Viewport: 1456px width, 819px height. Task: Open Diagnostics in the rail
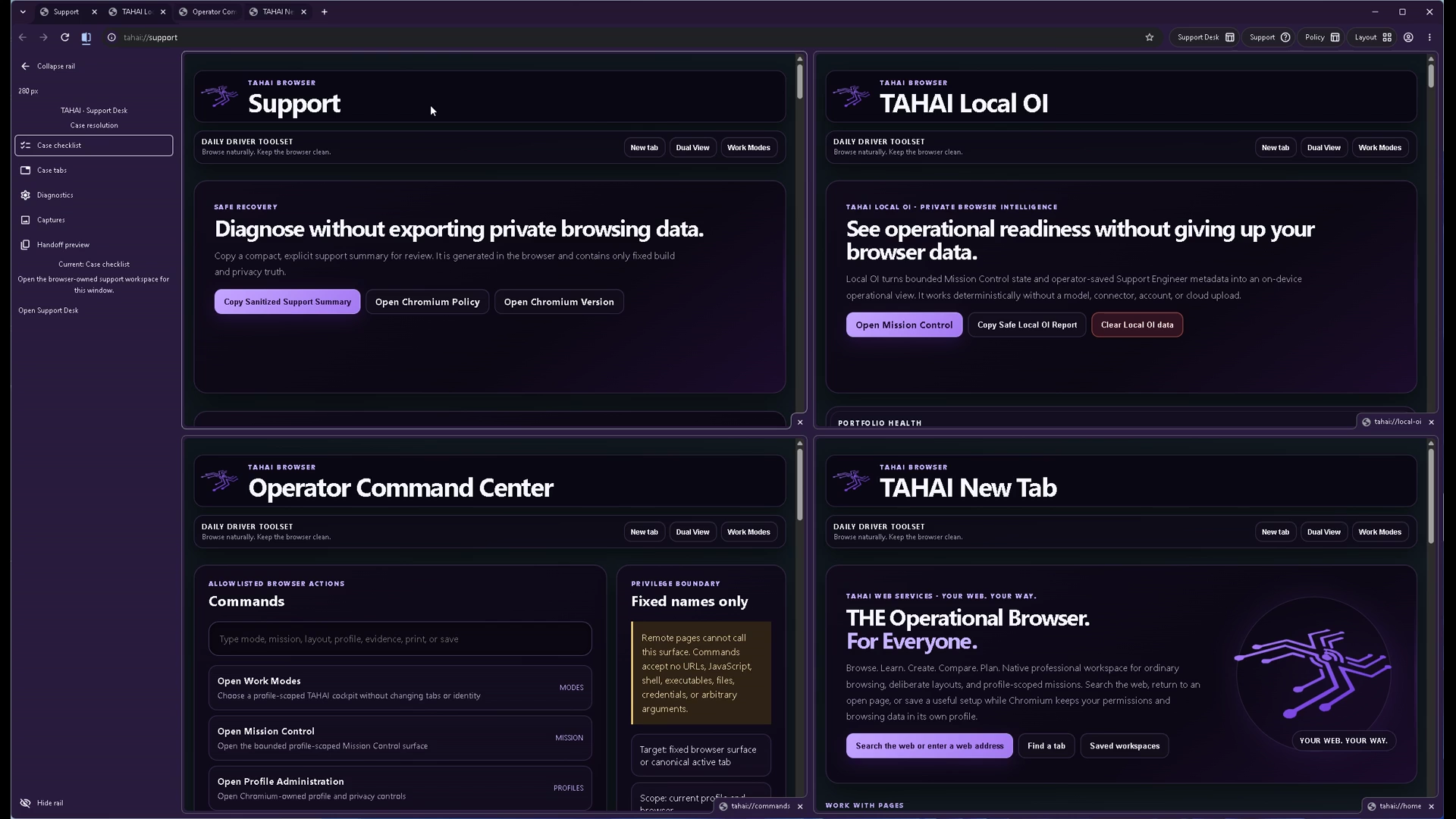94,196
